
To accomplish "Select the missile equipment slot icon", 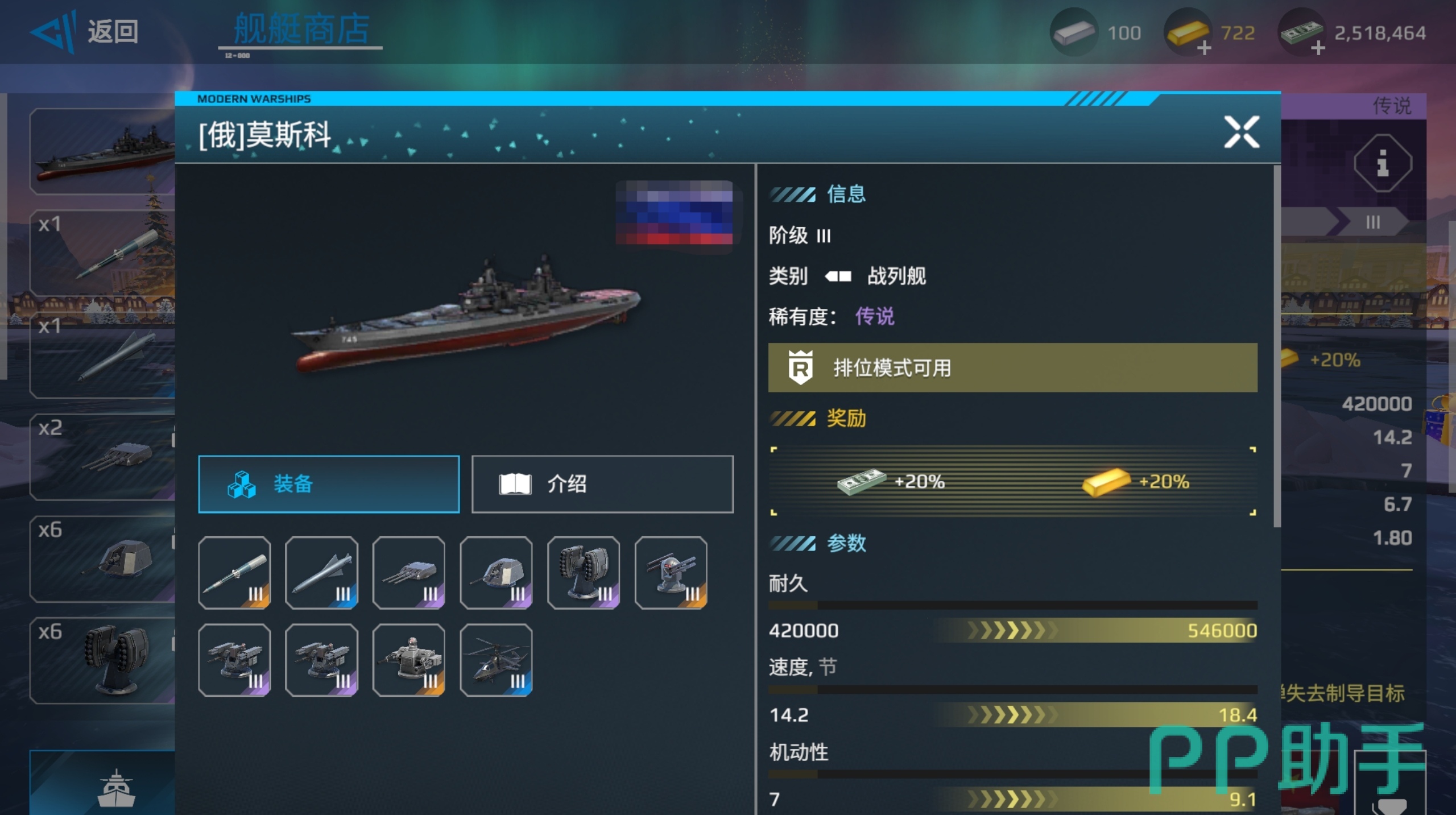I will [234, 573].
